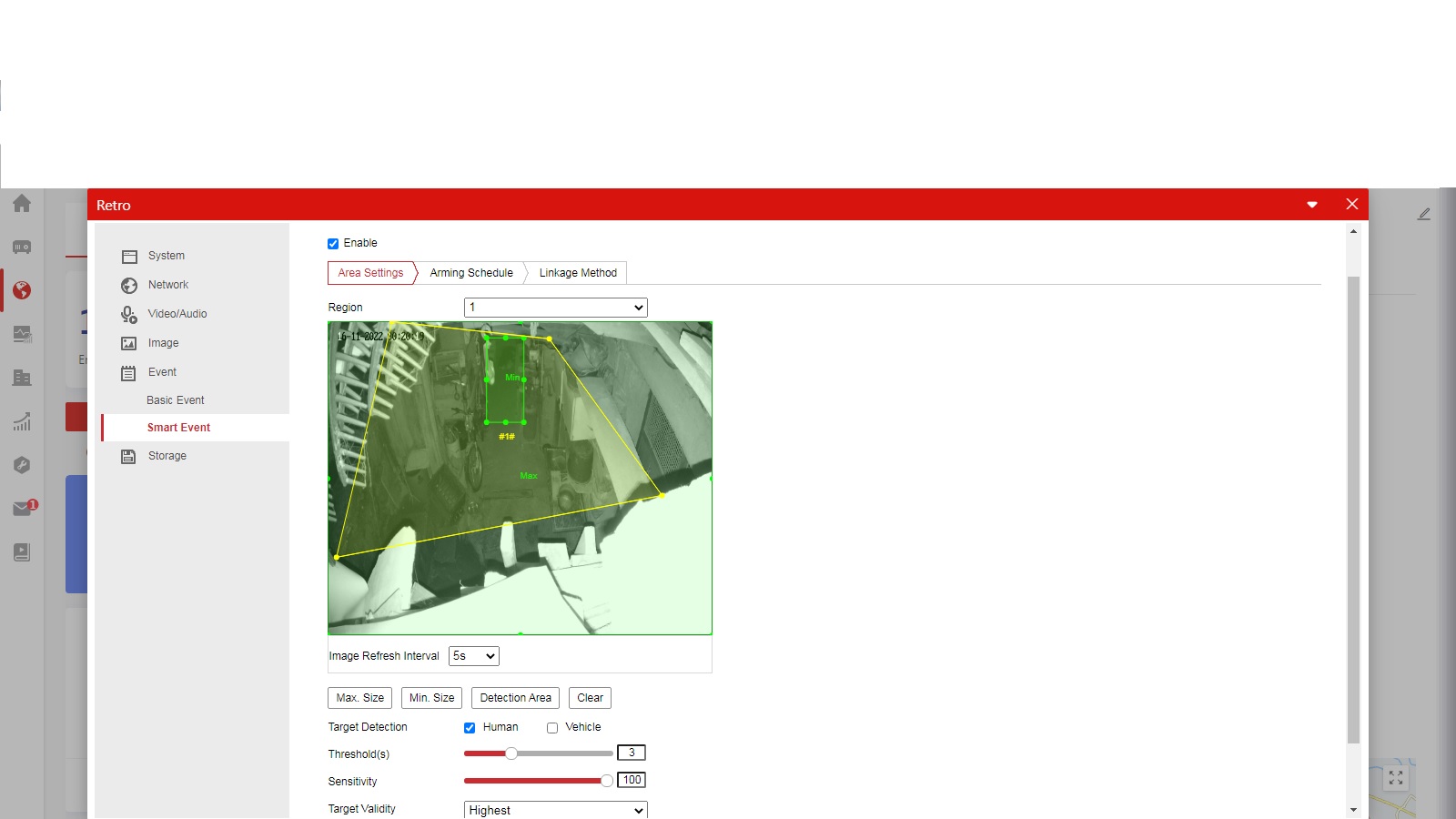Open the System settings icon
This screenshot has height=819, width=1456.
point(129,257)
